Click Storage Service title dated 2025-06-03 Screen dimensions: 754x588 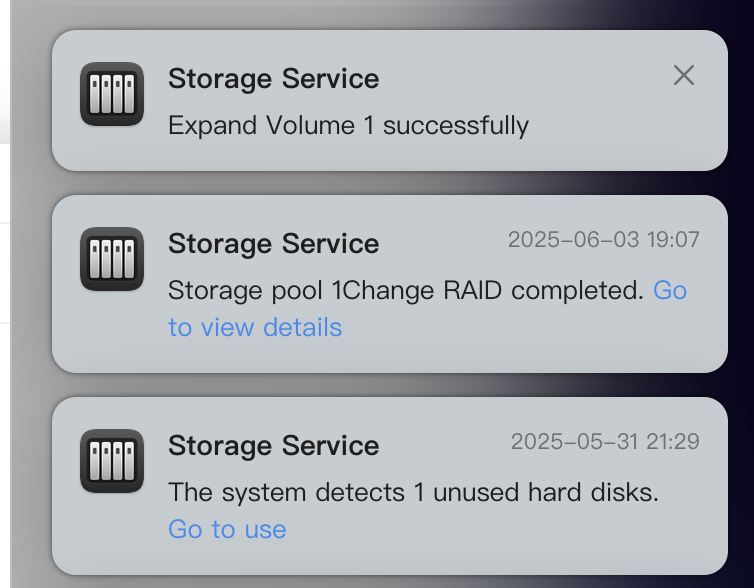[274, 243]
